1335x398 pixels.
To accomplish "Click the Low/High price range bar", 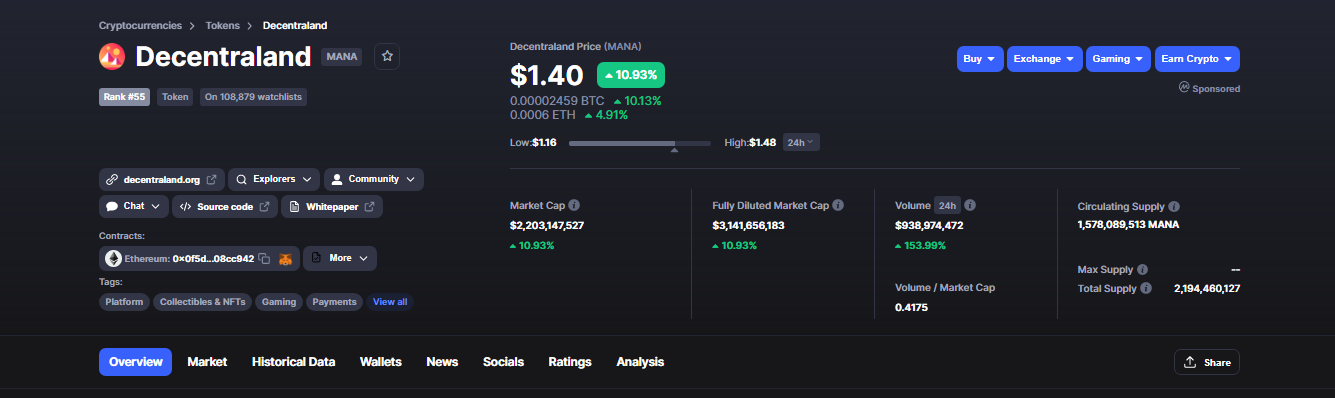I will click(x=641, y=143).
